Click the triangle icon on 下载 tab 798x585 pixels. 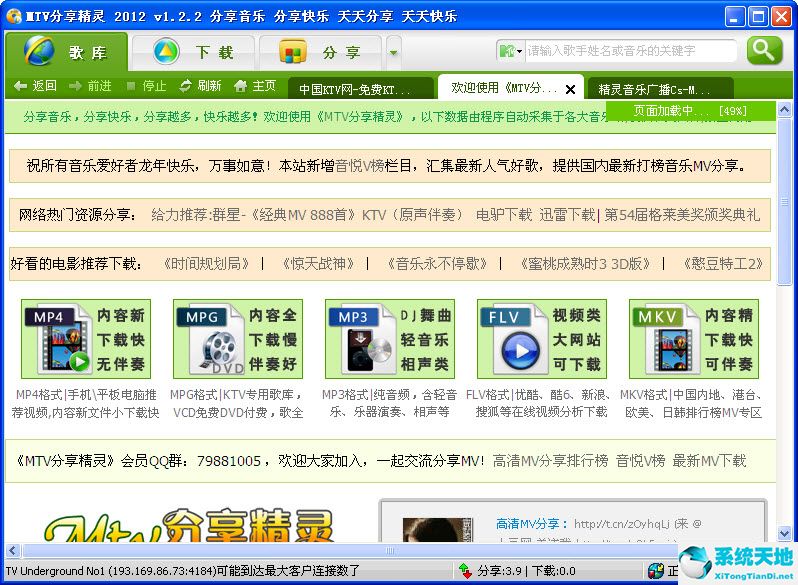point(166,51)
